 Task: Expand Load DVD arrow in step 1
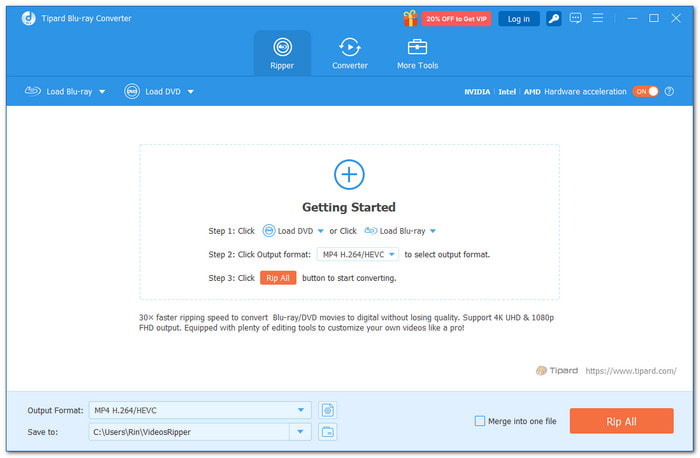[x=321, y=231]
